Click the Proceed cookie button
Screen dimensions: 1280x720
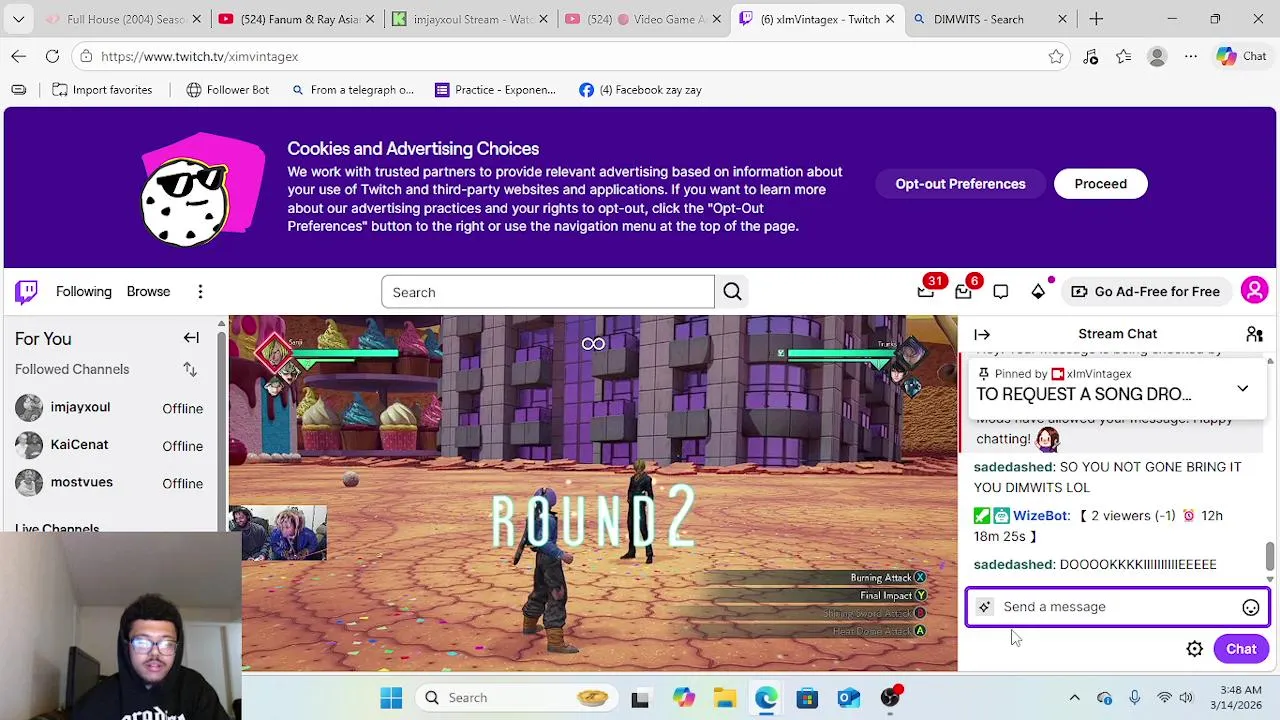(1100, 184)
